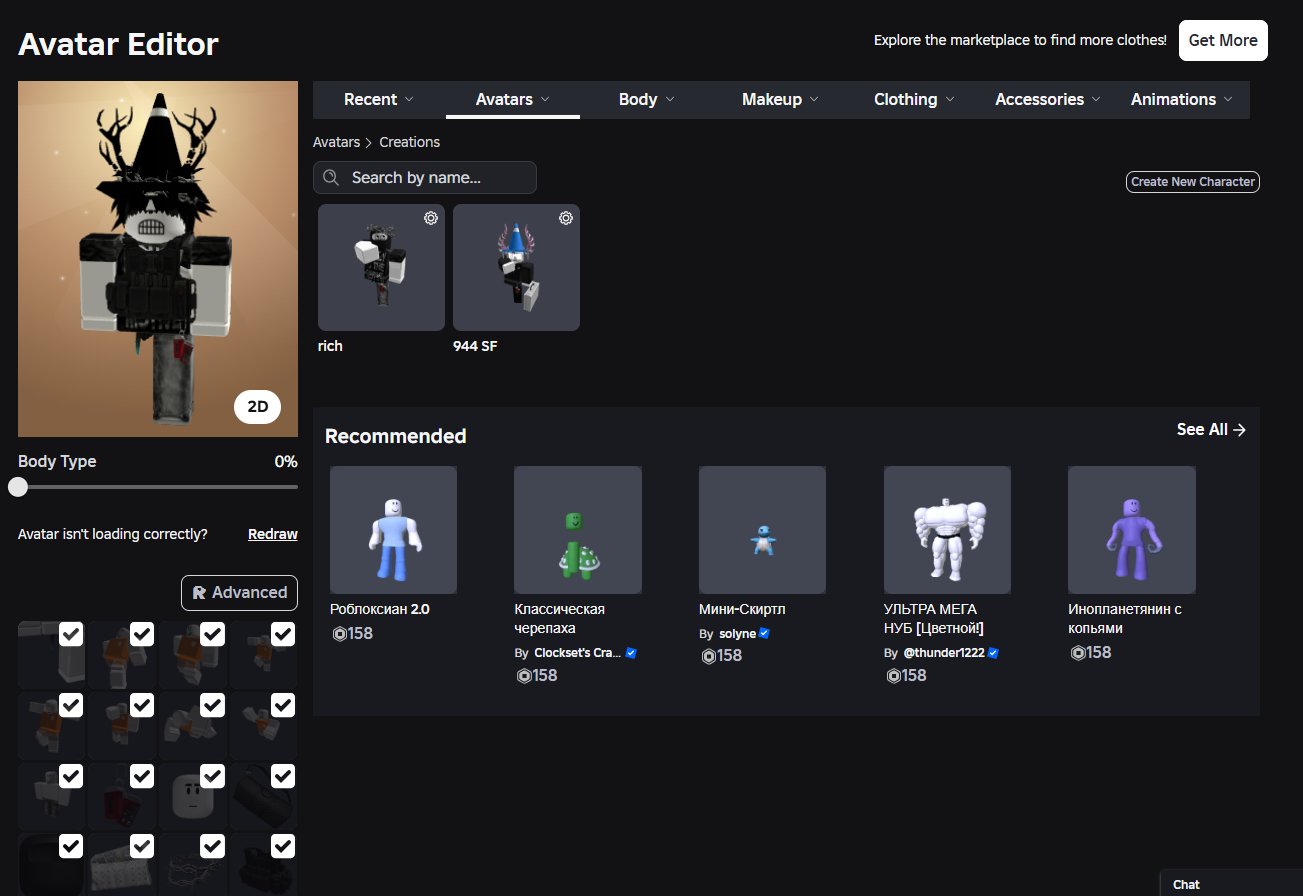Click the arrow icon next to See All
The width and height of the screenshot is (1303, 896).
[x=1239, y=429]
